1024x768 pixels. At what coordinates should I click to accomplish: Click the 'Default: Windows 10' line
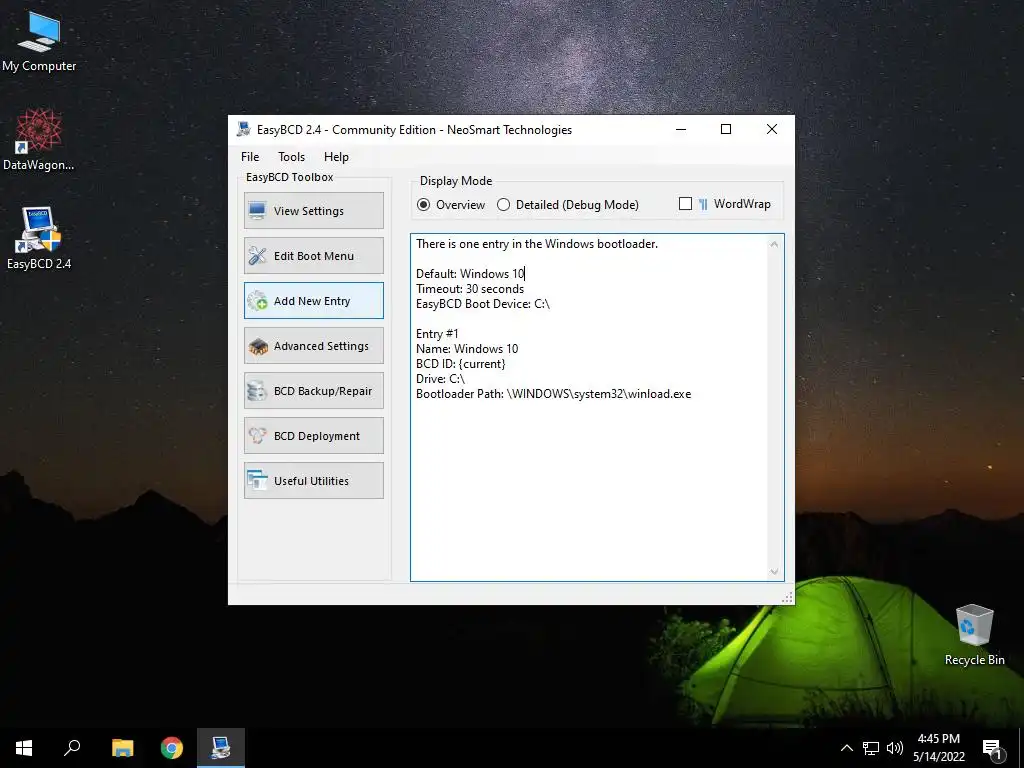pyautogui.click(x=470, y=274)
